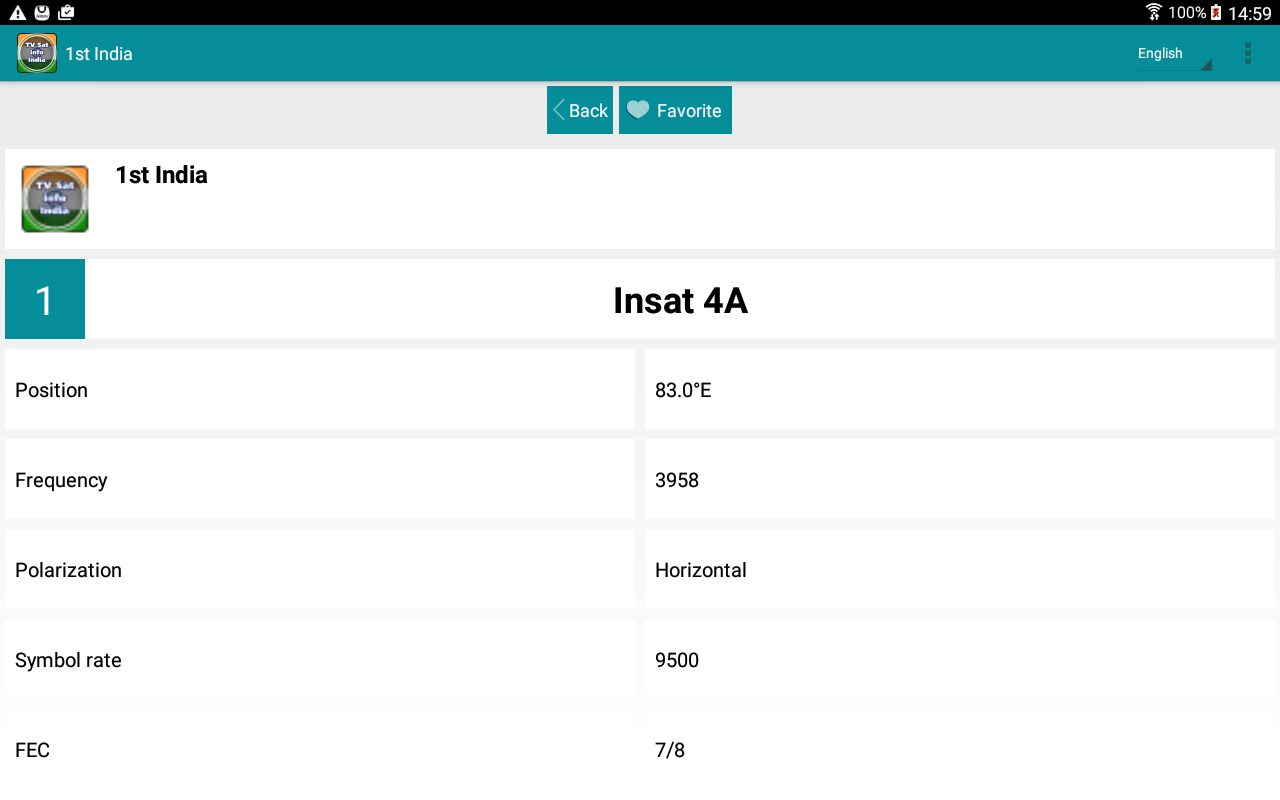Tap the TV Sat Info India app icon in title bar
Image resolution: width=1280 pixels, height=800 pixels.
tap(37, 53)
